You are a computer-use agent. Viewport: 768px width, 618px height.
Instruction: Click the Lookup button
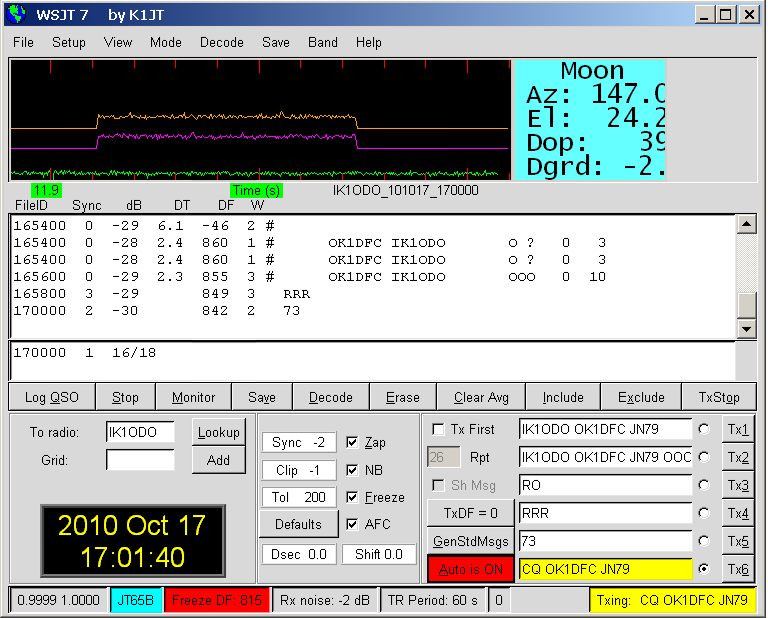click(218, 432)
